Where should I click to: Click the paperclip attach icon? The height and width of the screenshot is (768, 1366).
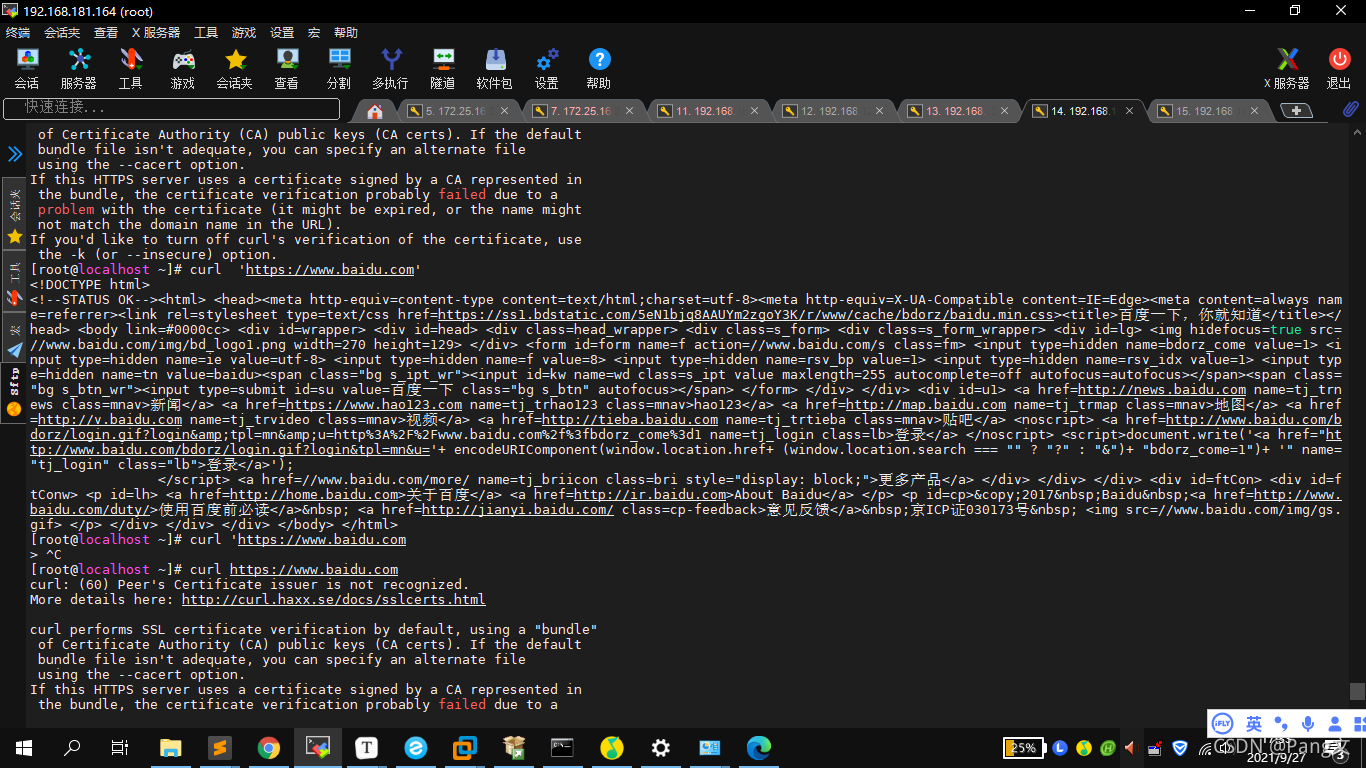(x=1350, y=109)
